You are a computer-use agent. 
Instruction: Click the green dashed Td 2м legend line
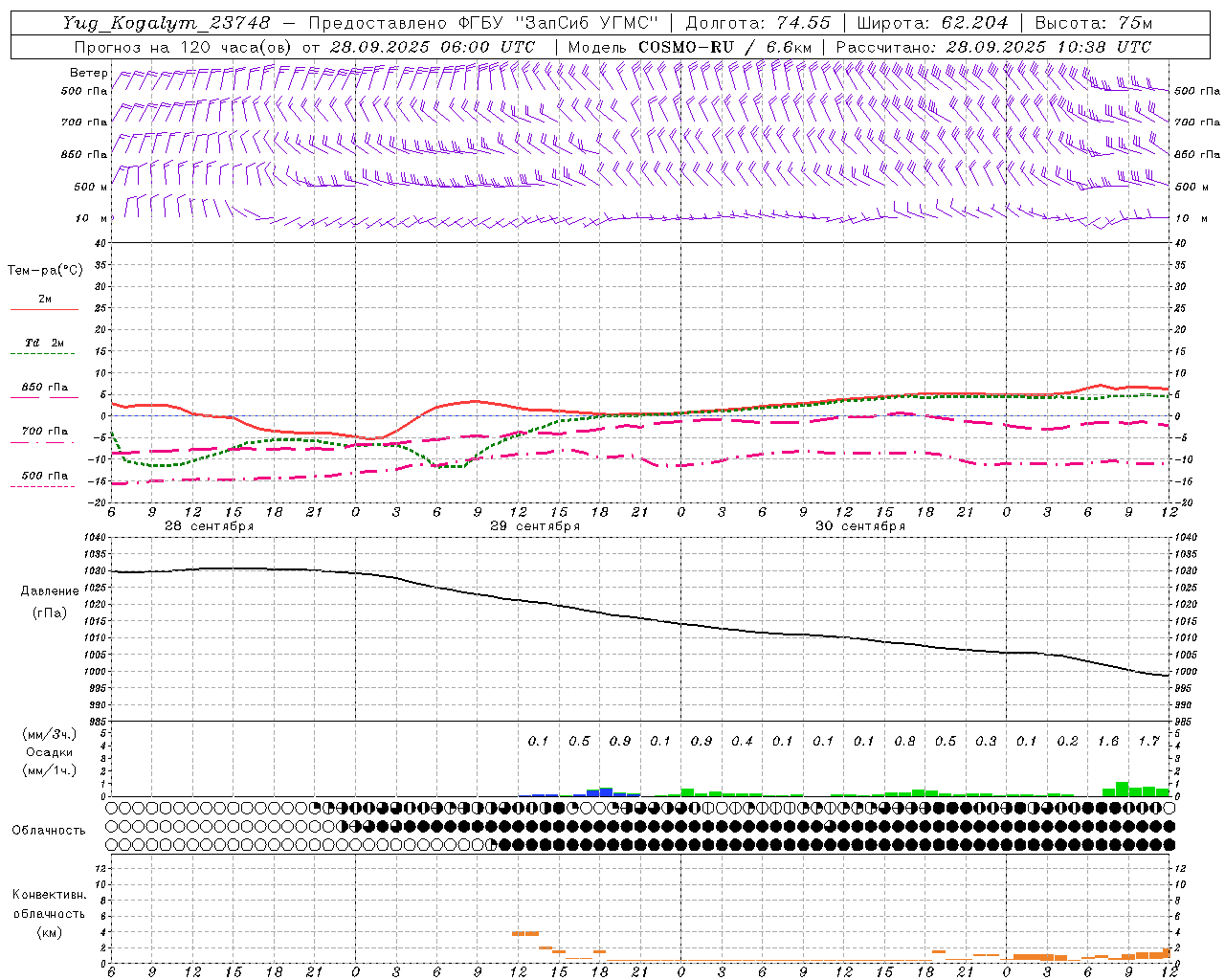pos(44,353)
